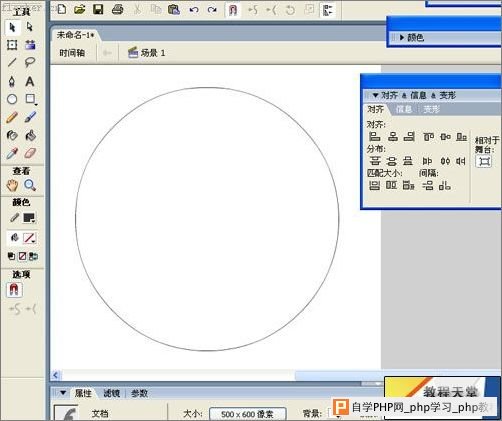
Task: Select the Zoom magnifier tool
Action: point(30,185)
